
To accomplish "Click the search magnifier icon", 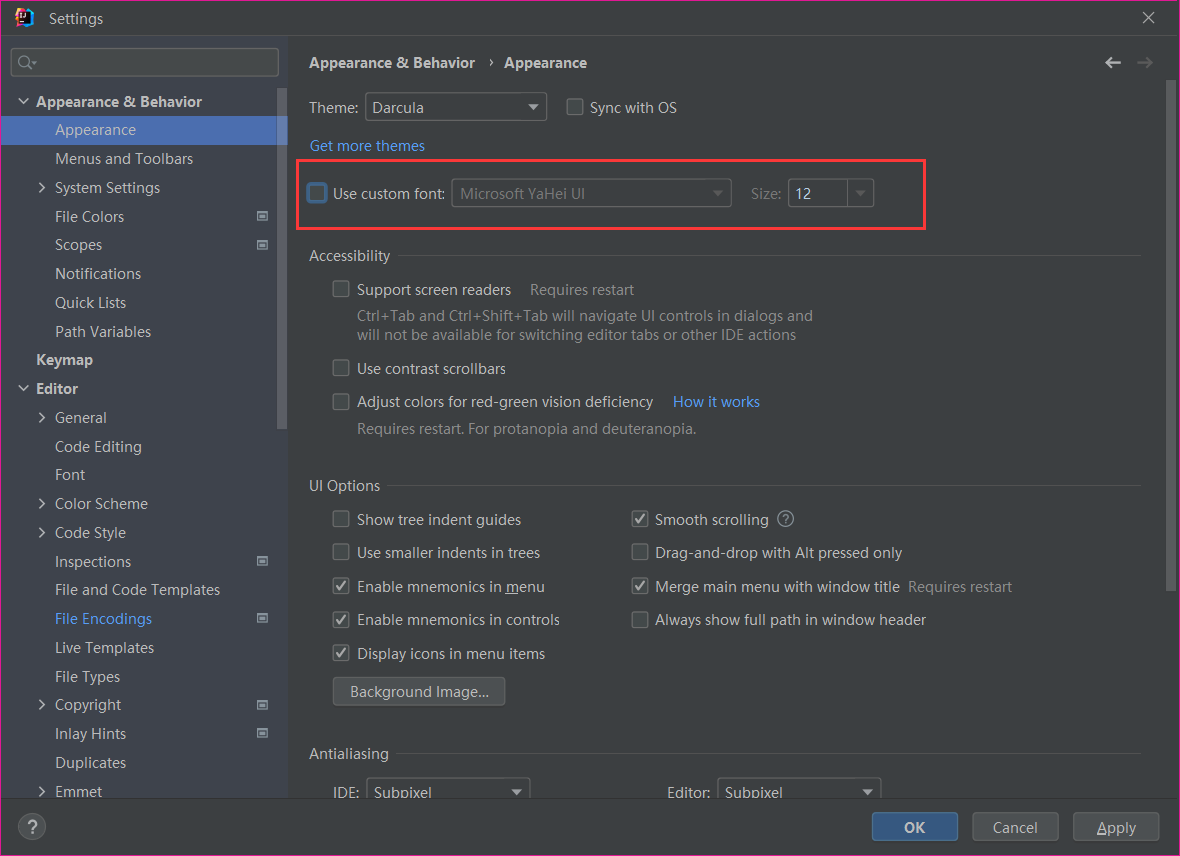I will point(26,62).
